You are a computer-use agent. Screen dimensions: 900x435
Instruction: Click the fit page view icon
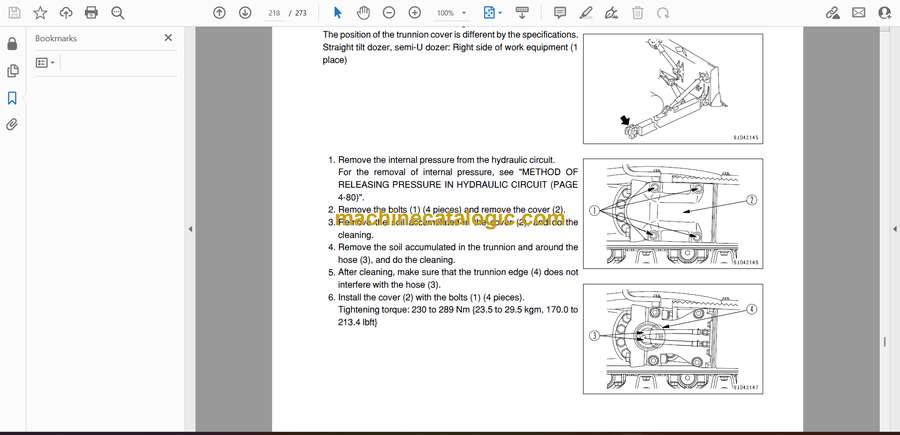[489, 13]
